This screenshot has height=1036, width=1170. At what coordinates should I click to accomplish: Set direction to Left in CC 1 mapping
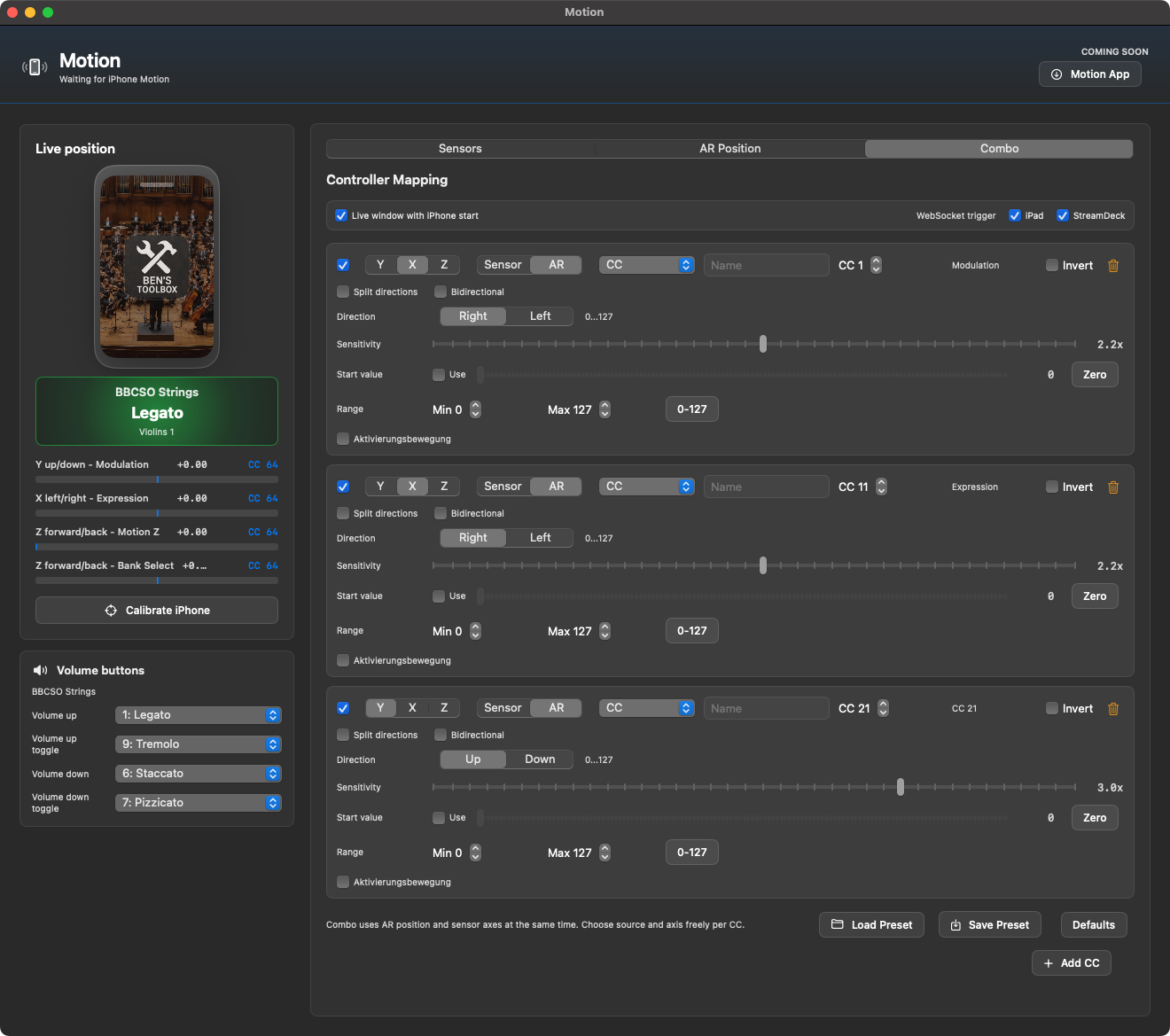tap(541, 316)
